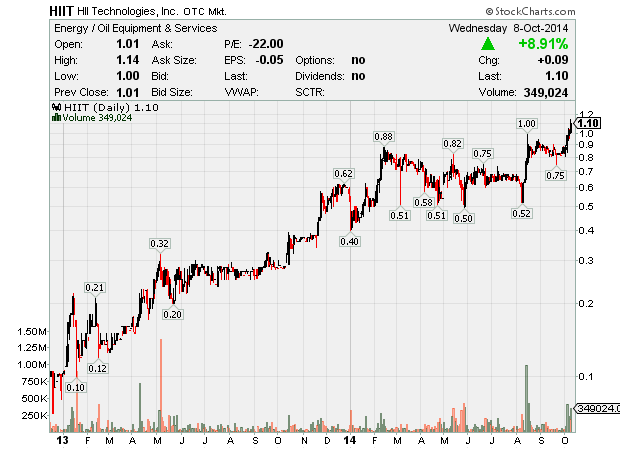Viewport: 620px width, 449px height.
Task: Click the 0.62 peak price label
Action: pos(343,174)
